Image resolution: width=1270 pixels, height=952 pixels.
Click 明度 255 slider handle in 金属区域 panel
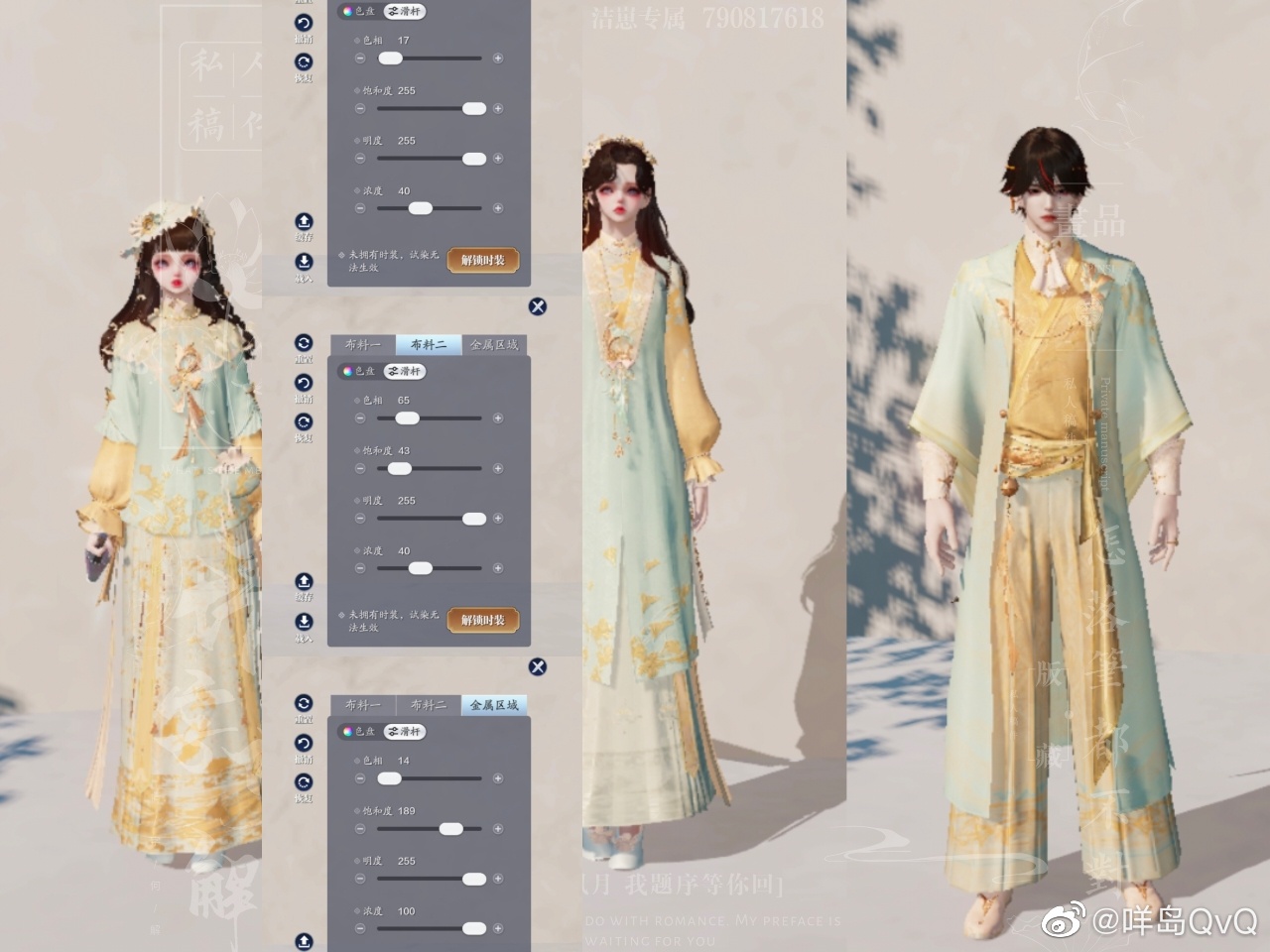coord(474,879)
